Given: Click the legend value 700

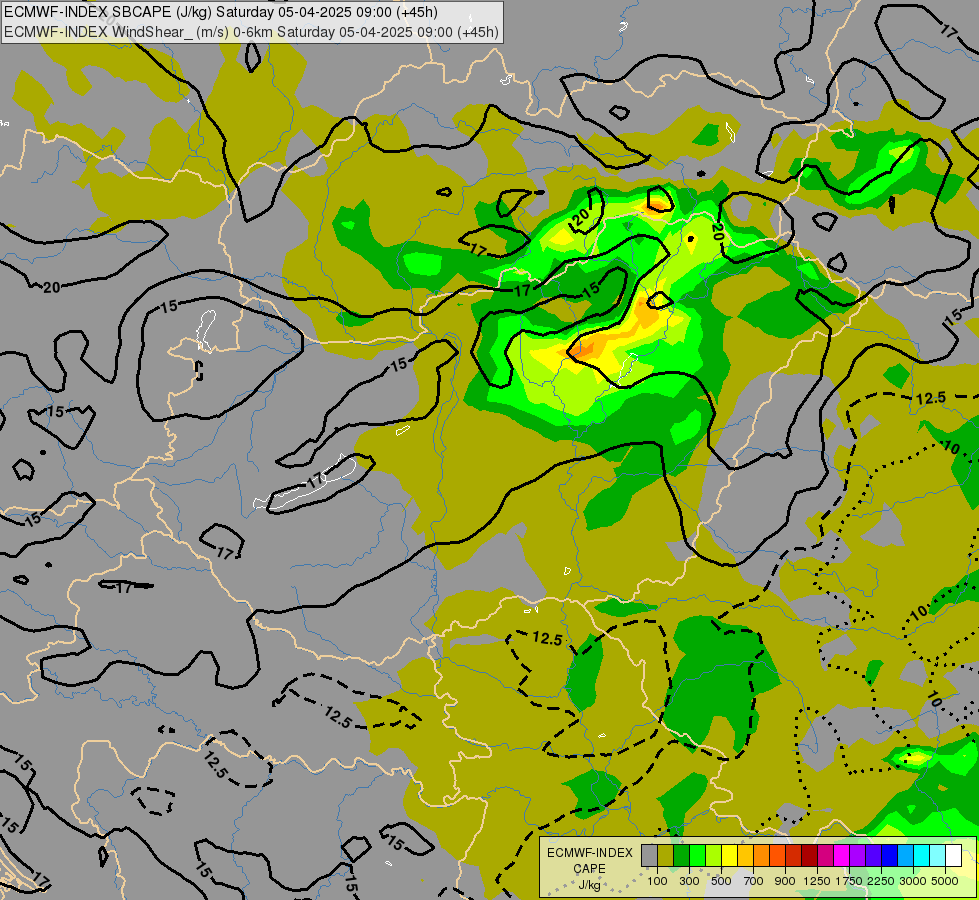Looking at the screenshot, I should coord(754,881).
